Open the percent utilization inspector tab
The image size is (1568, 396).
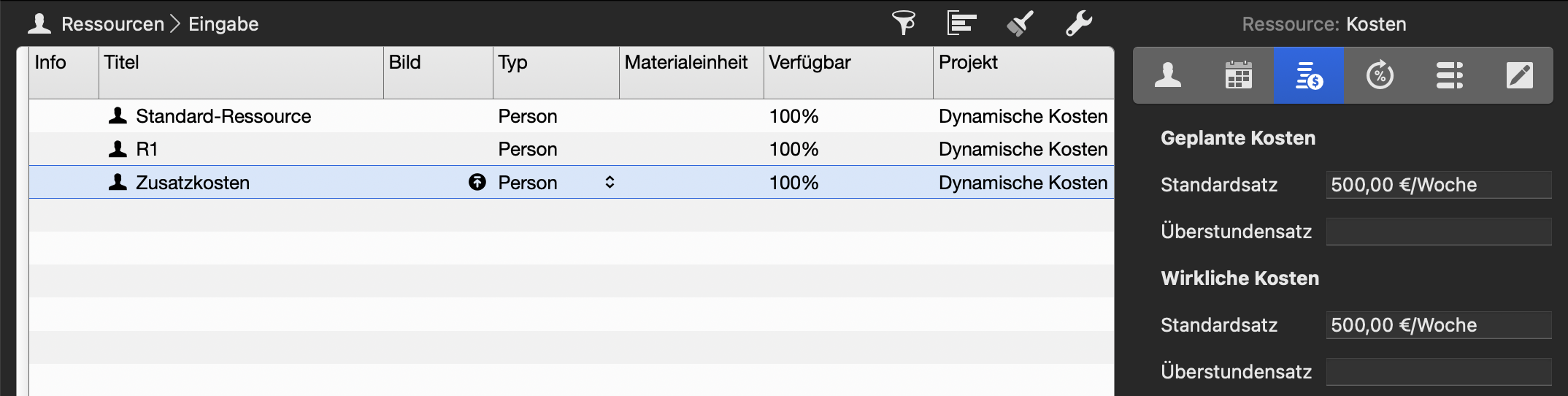pyautogui.click(x=1380, y=75)
